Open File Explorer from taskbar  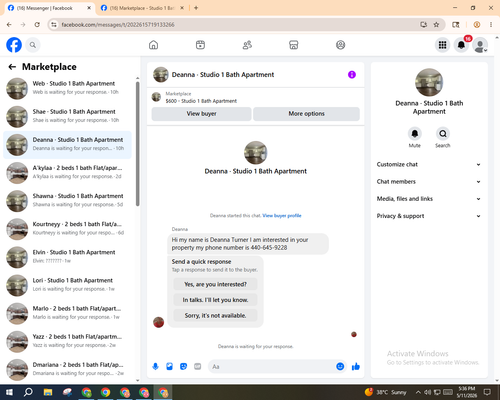tap(48, 392)
